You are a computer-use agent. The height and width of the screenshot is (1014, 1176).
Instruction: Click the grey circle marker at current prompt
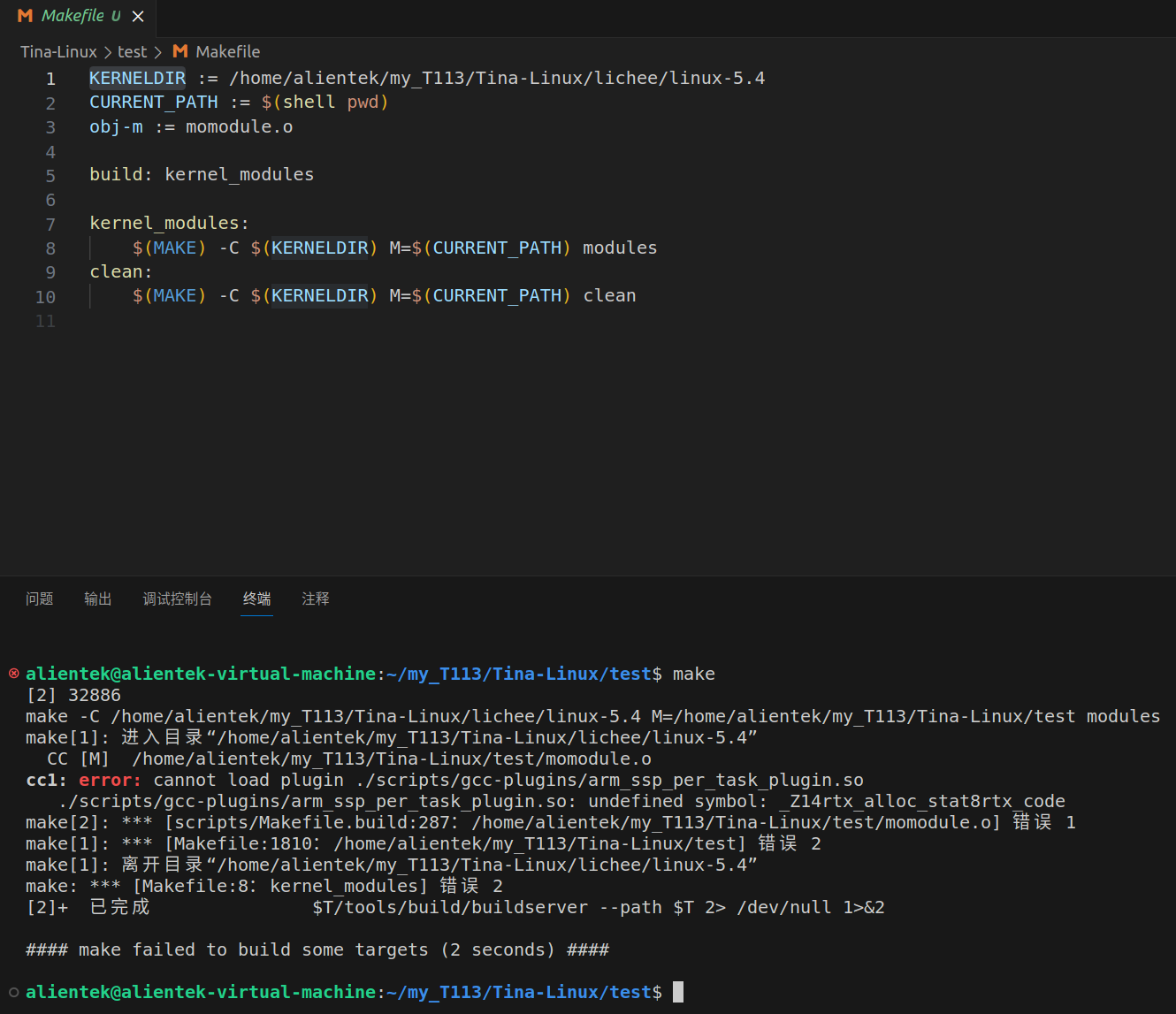point(14,992)
